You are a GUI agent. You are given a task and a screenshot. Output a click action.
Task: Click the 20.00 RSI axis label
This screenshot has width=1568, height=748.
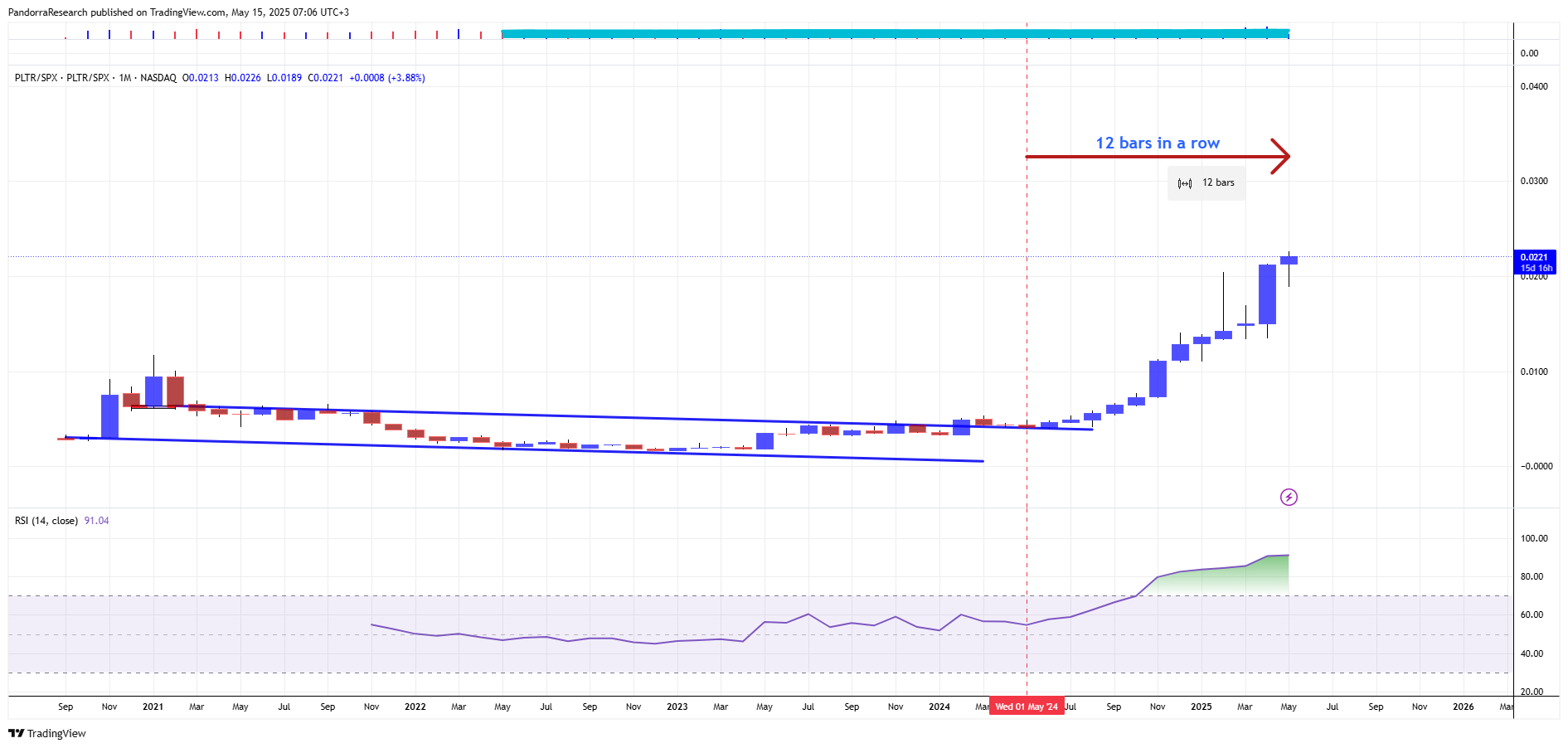click(x=1532, y=692)
